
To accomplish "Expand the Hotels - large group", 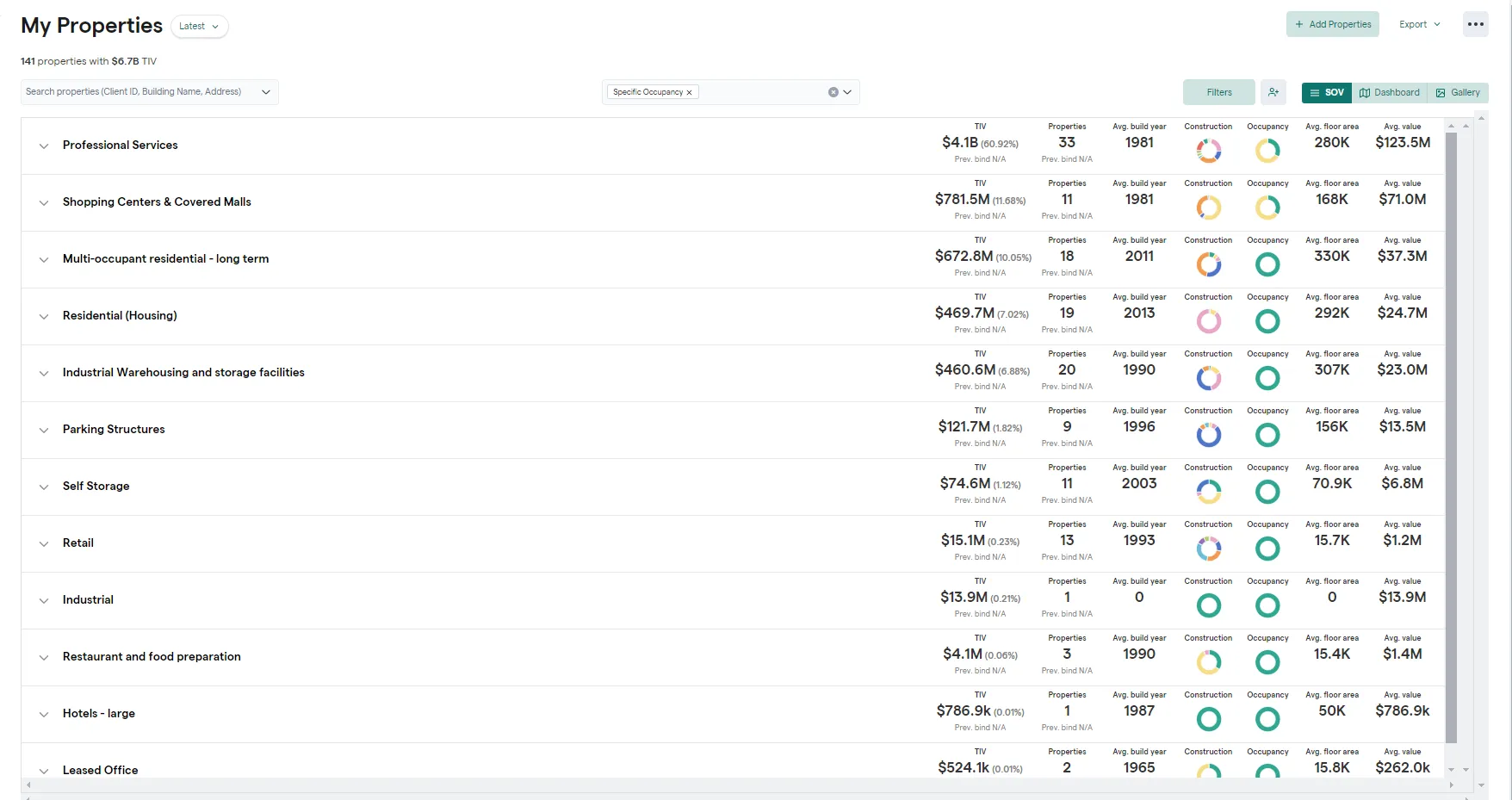I will point(44,714).
